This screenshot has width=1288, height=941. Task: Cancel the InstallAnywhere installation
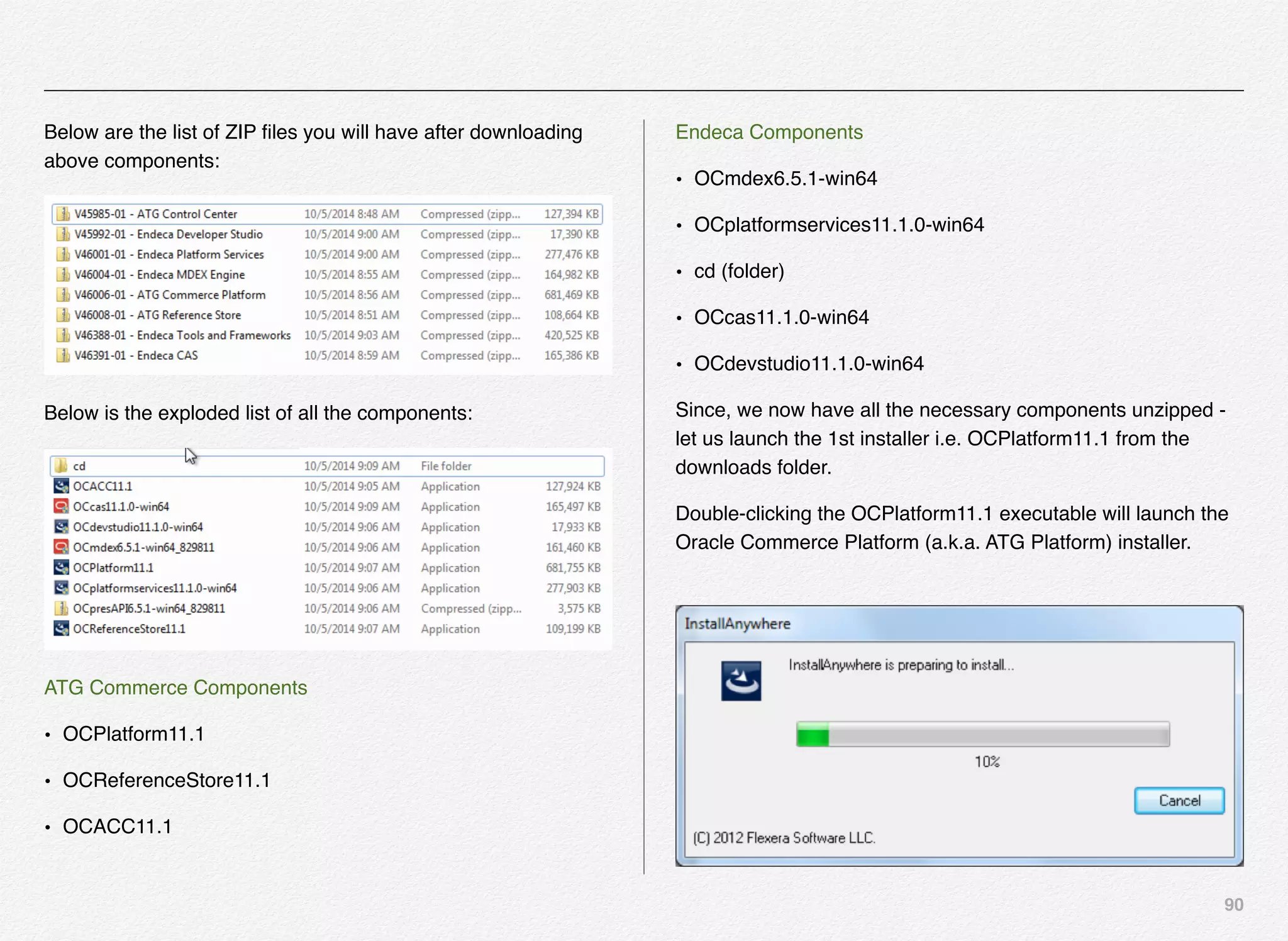coord(1179,801)
